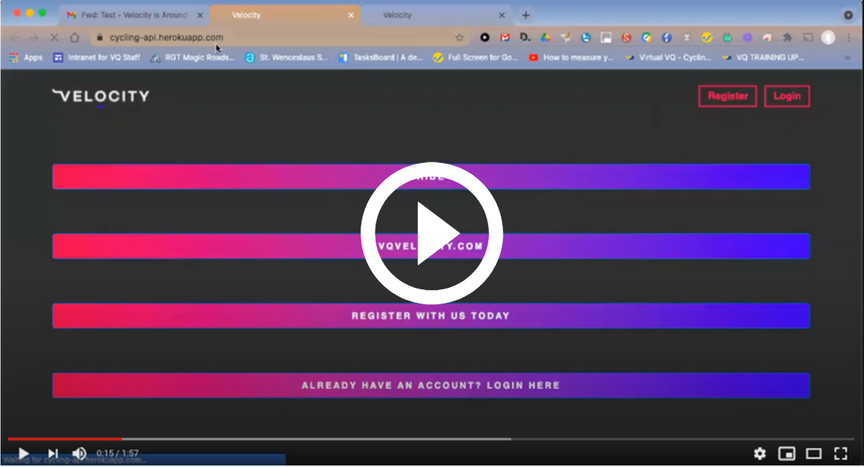Bookmark page with the star icon
Viewport: 864px width, 467px height.
pos(459,37)
